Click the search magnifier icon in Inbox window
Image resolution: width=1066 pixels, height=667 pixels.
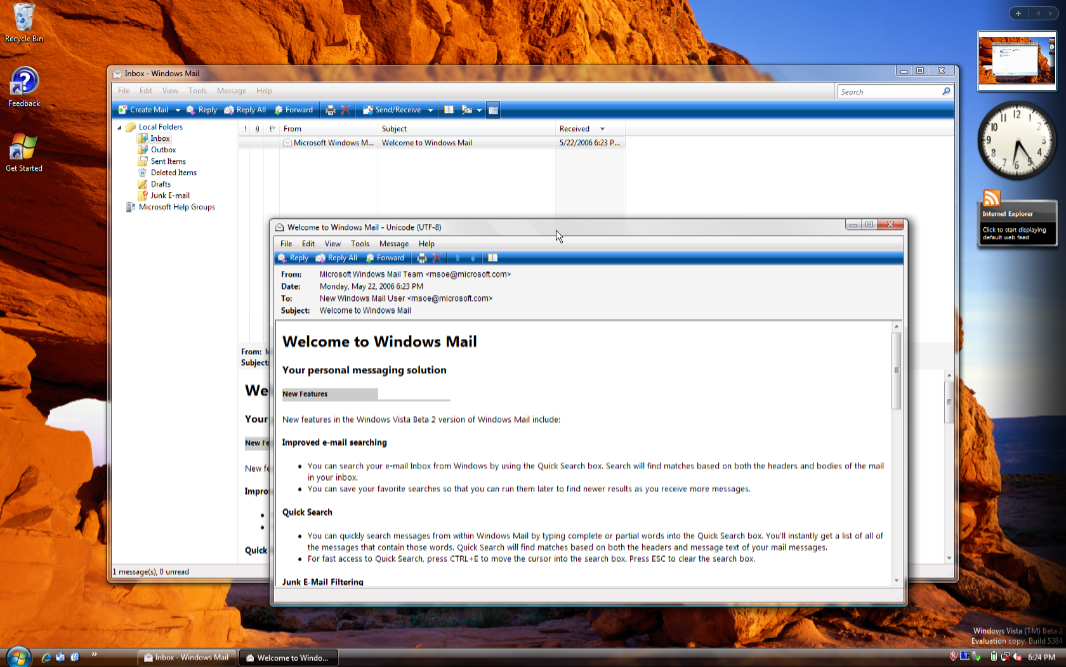click(x=946, y=91)
